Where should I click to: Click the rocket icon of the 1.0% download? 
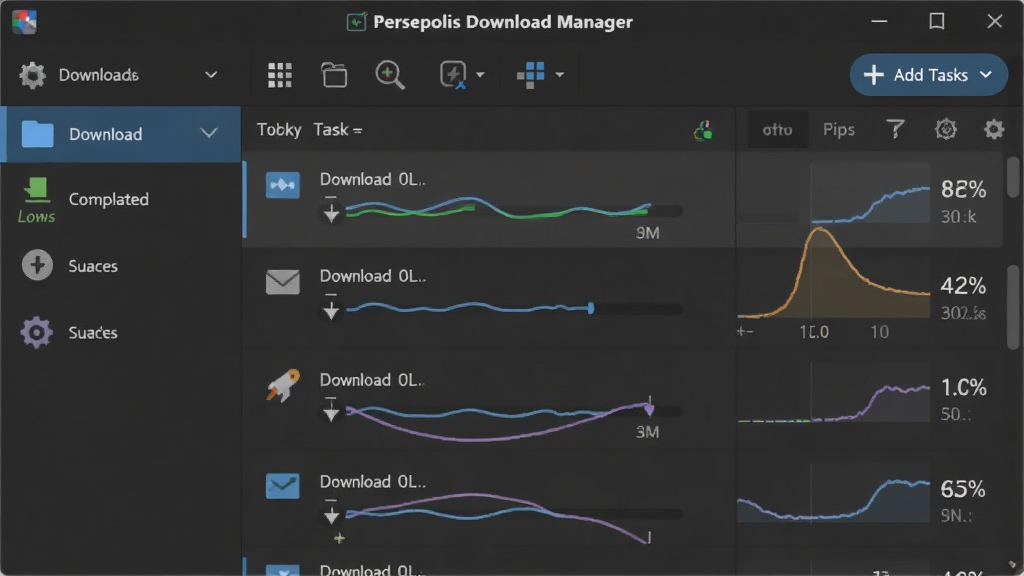[x=283, y=385]
